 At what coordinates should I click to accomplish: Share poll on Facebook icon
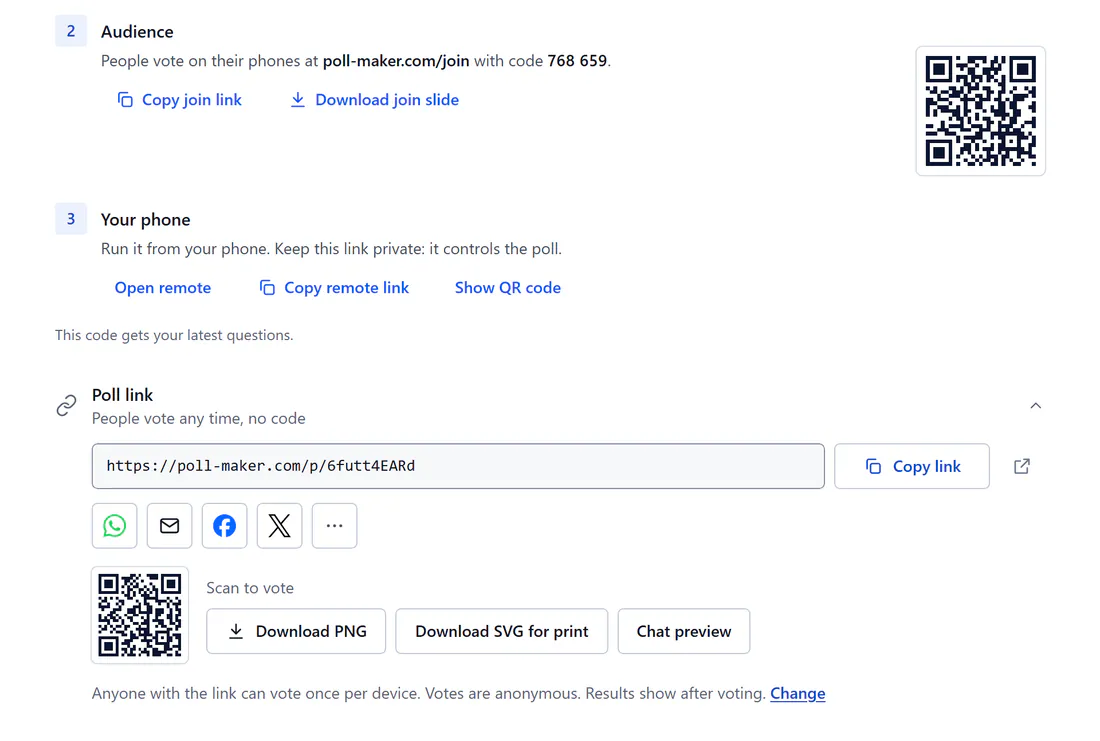pyautogui.click(x=224, y=526)
